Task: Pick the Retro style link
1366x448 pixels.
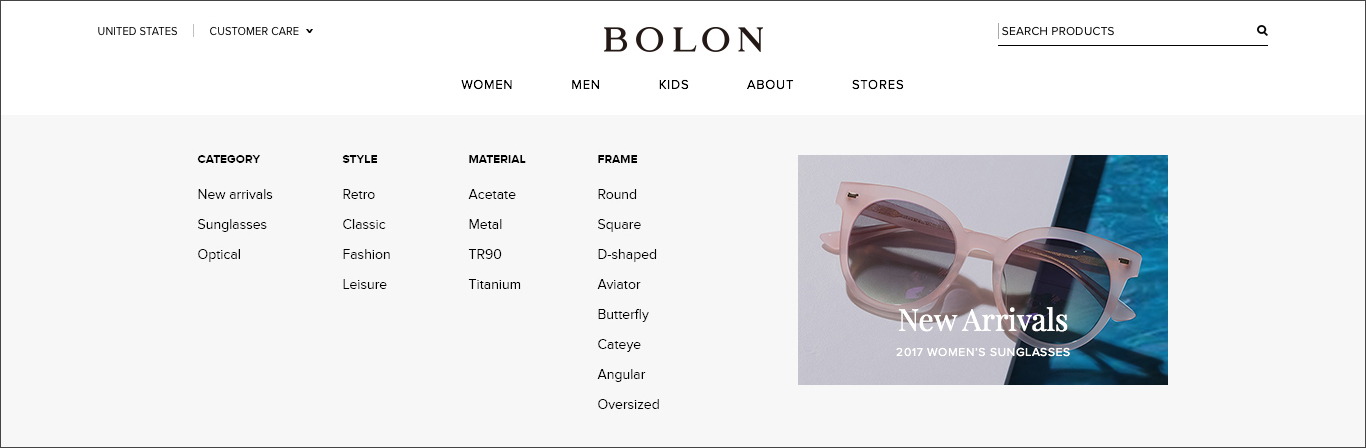Action: (359, 195)
